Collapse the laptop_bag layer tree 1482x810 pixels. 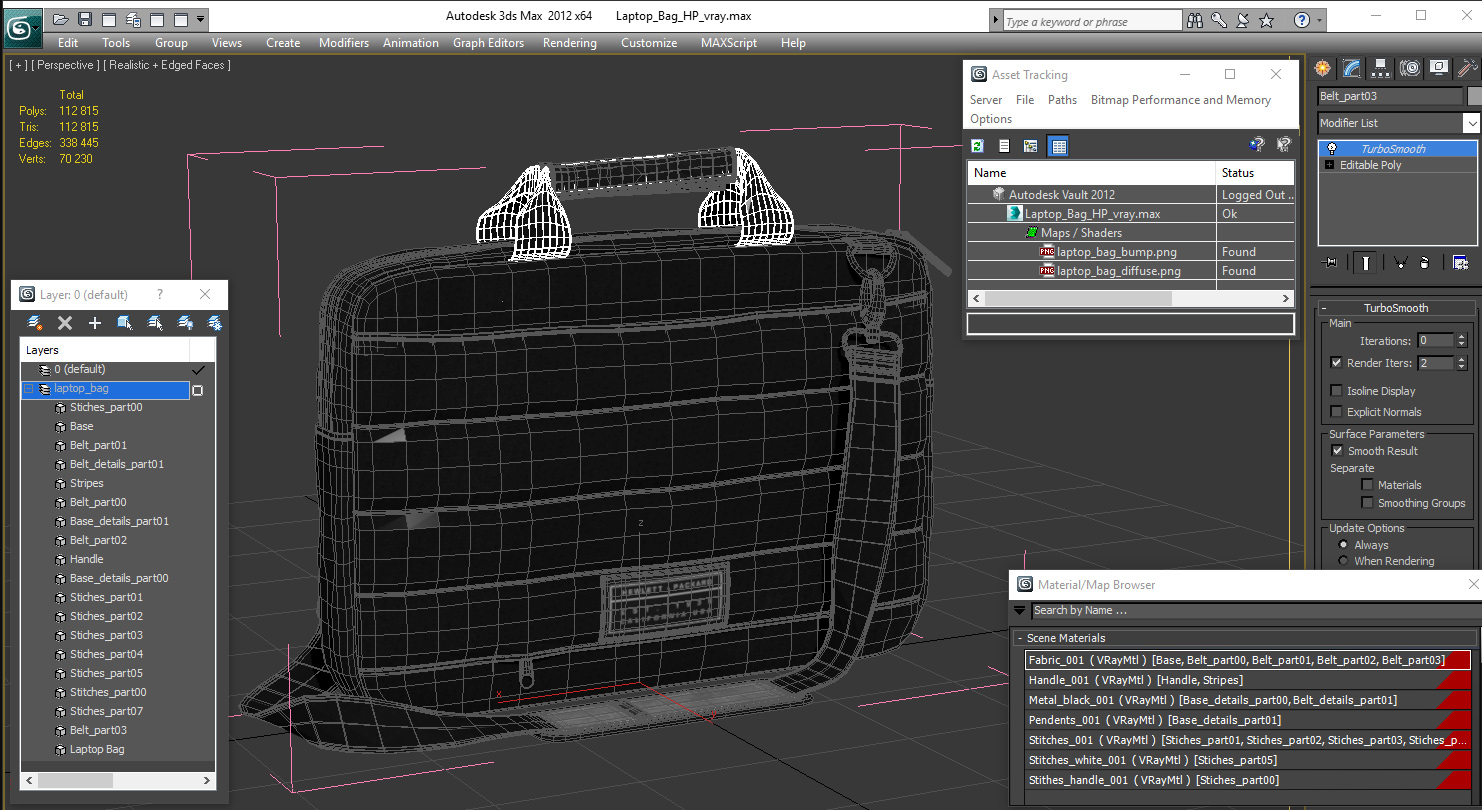pyautogui.click(x=29, y=389)
